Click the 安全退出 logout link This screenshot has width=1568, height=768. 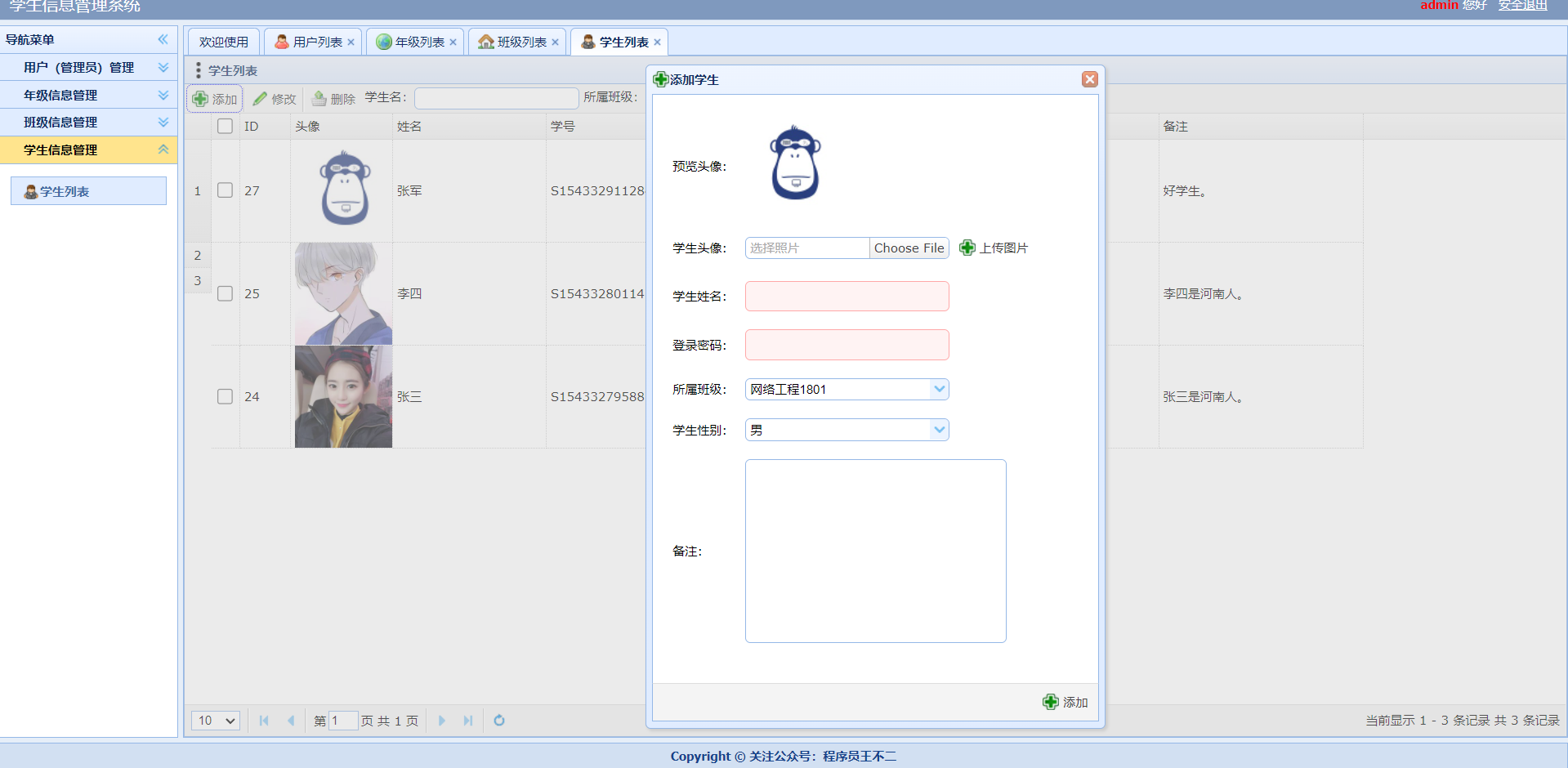coord(1525,4)
